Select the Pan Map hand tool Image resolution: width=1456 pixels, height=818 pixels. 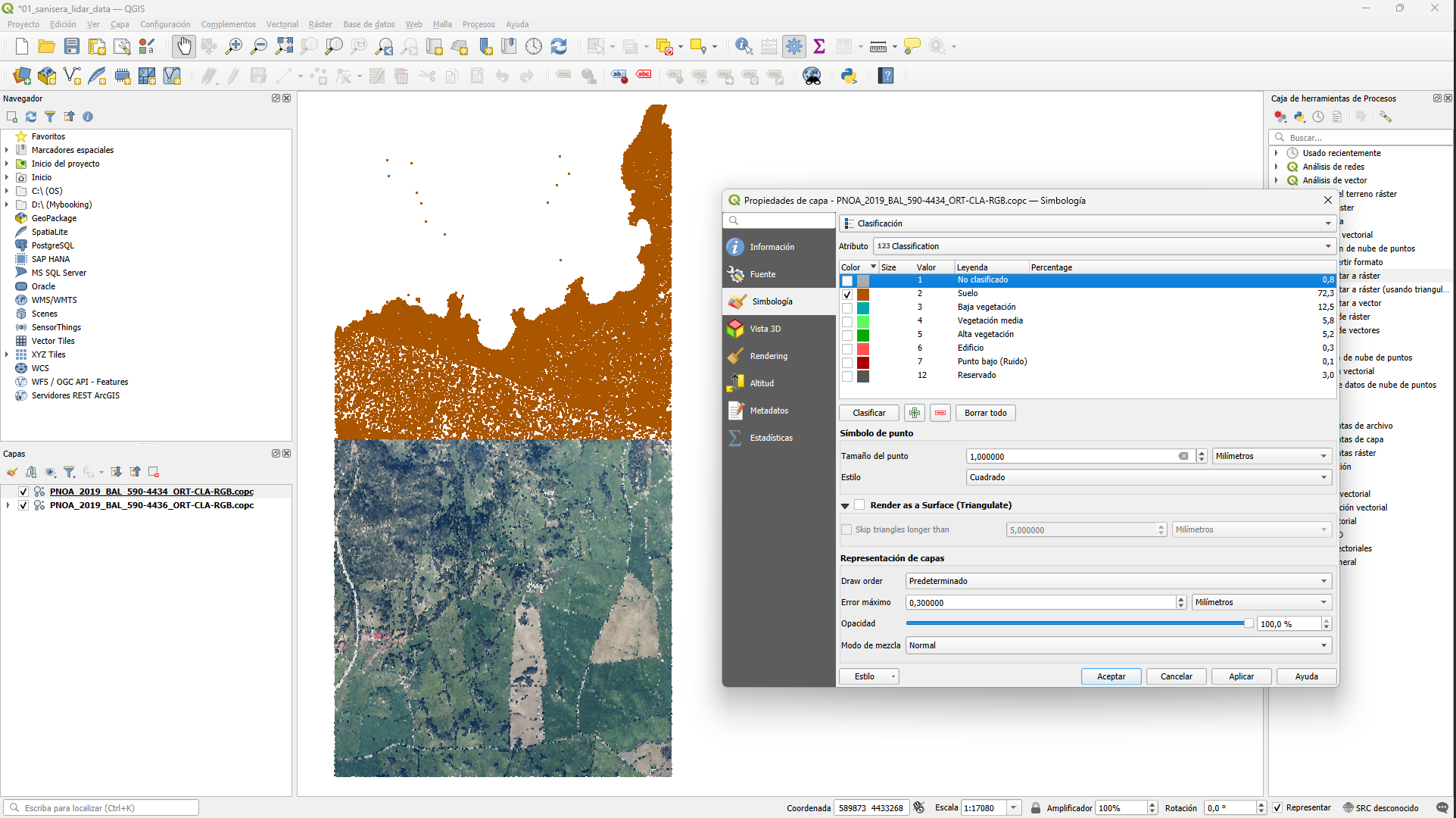coord(184,46)
